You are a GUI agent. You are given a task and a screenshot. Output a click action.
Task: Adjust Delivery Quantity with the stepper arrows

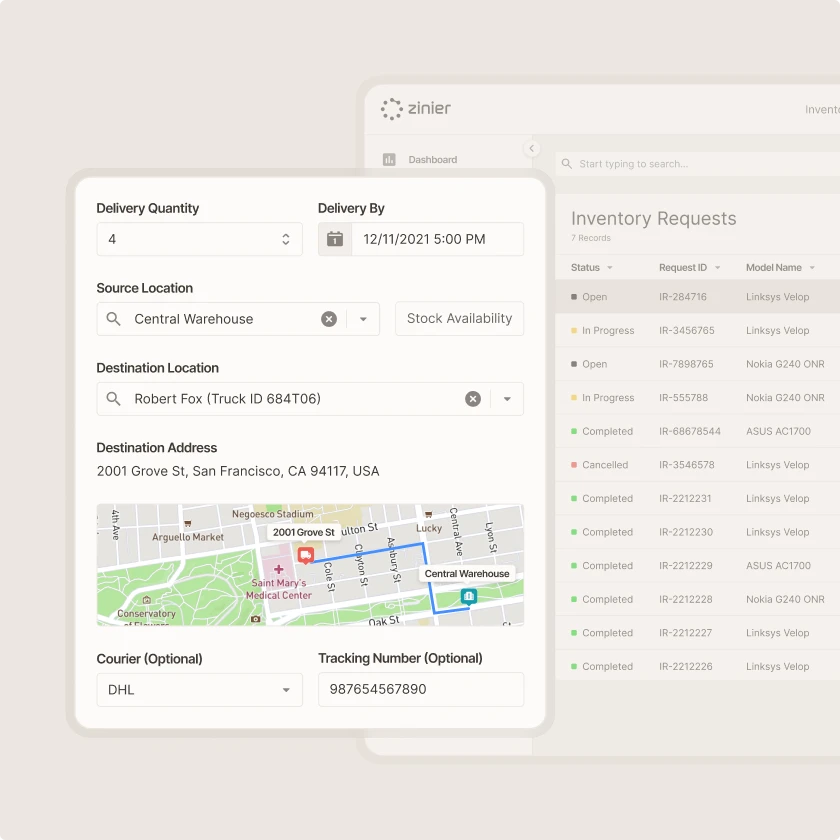(286, 239)
